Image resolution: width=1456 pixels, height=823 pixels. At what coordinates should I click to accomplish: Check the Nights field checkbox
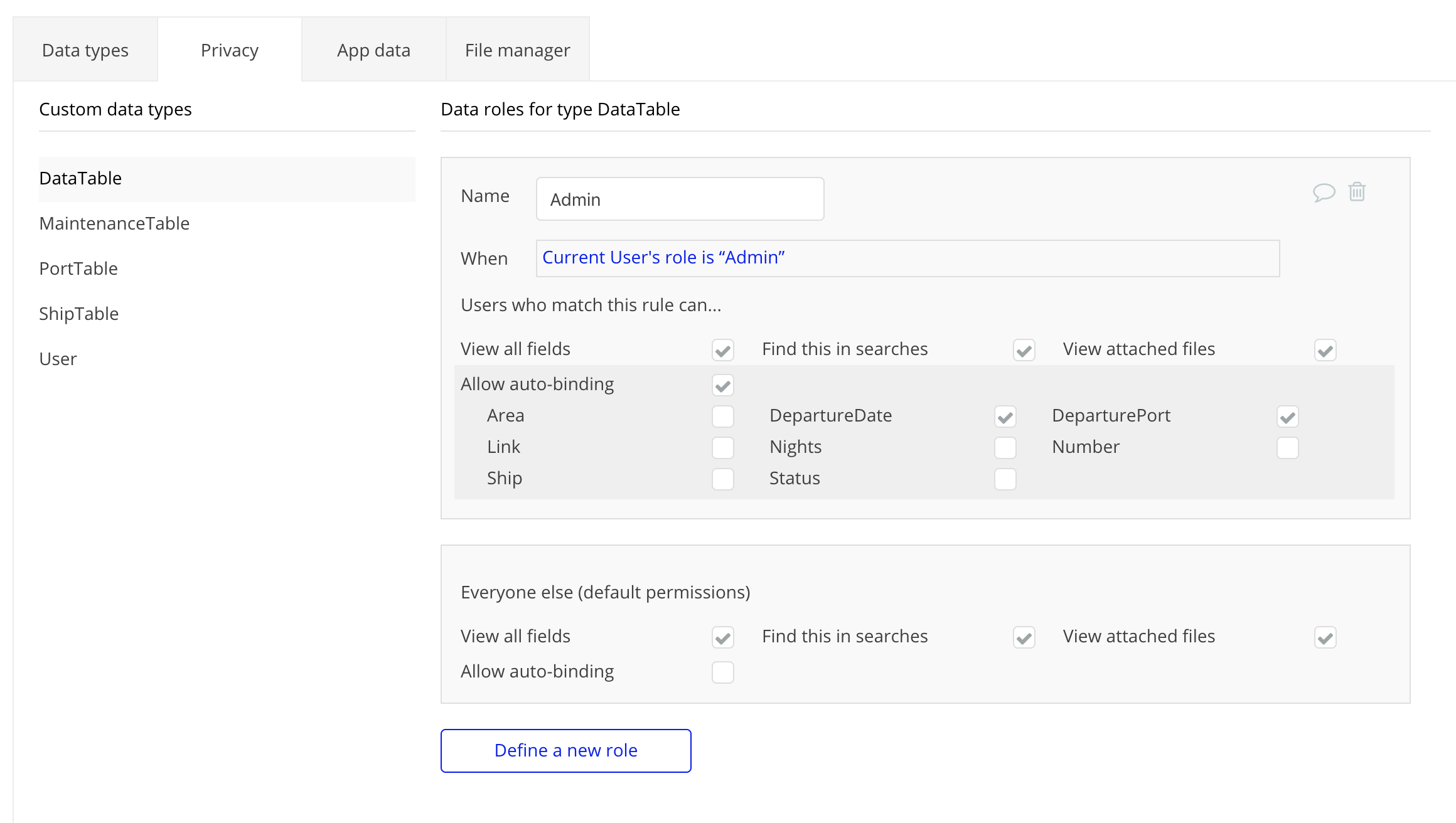click(x=1005, y=448)
